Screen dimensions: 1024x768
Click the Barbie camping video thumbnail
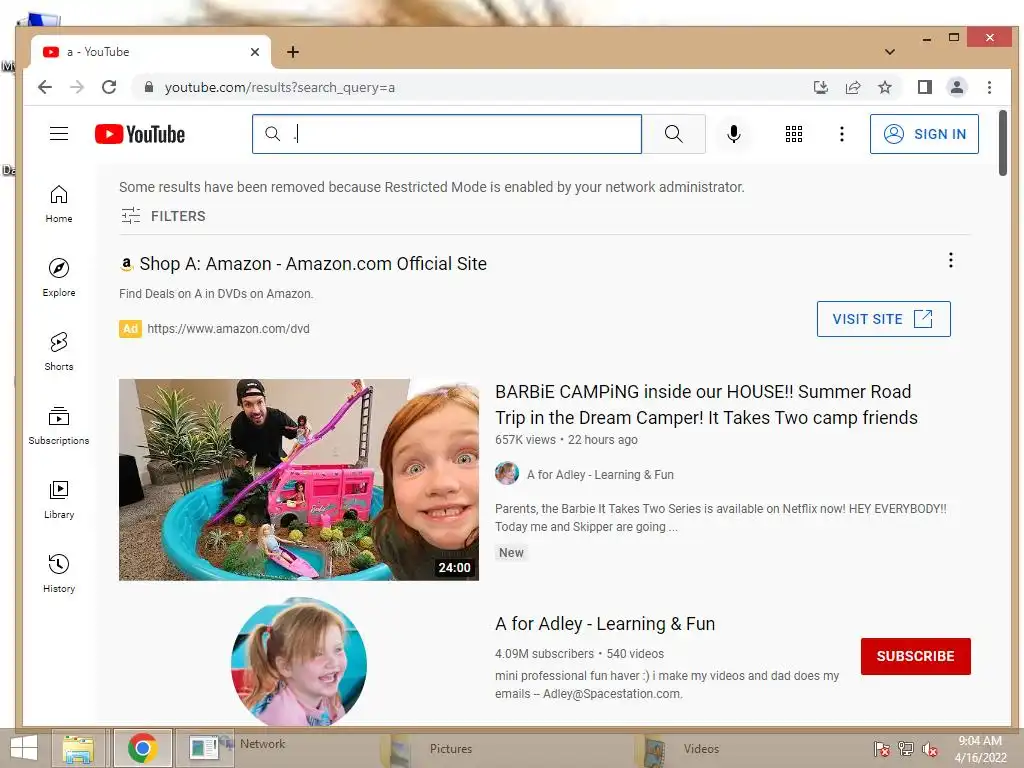click(298, 479)
